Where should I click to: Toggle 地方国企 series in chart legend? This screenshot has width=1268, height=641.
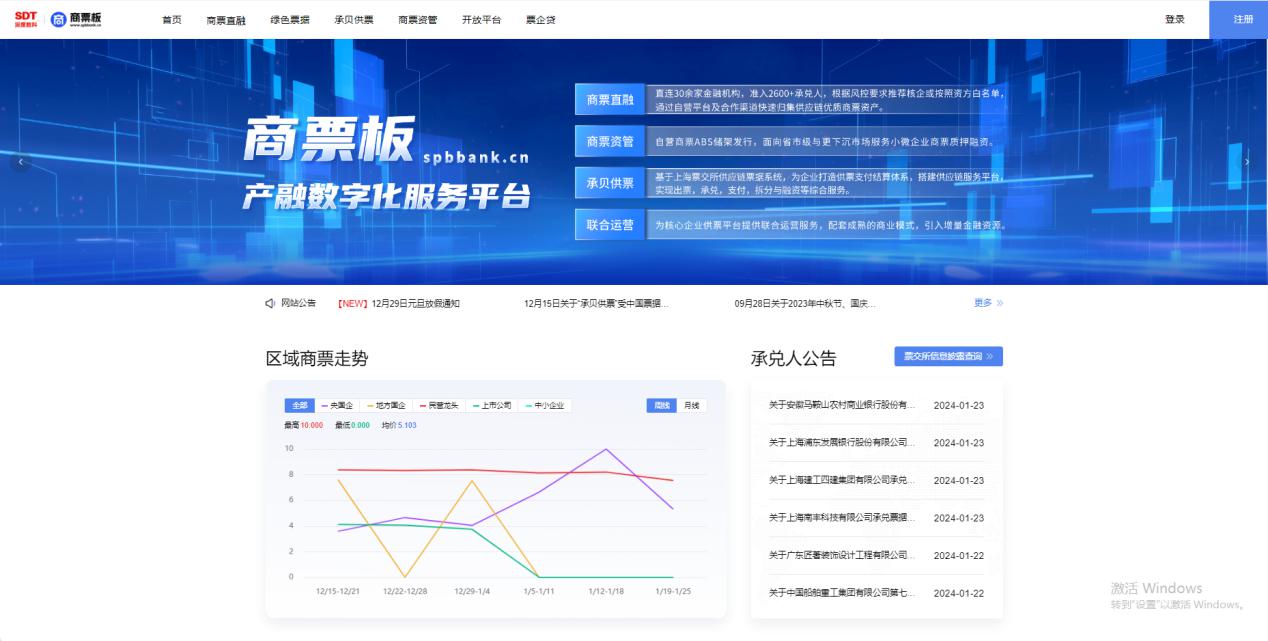[x=385, y=406]
